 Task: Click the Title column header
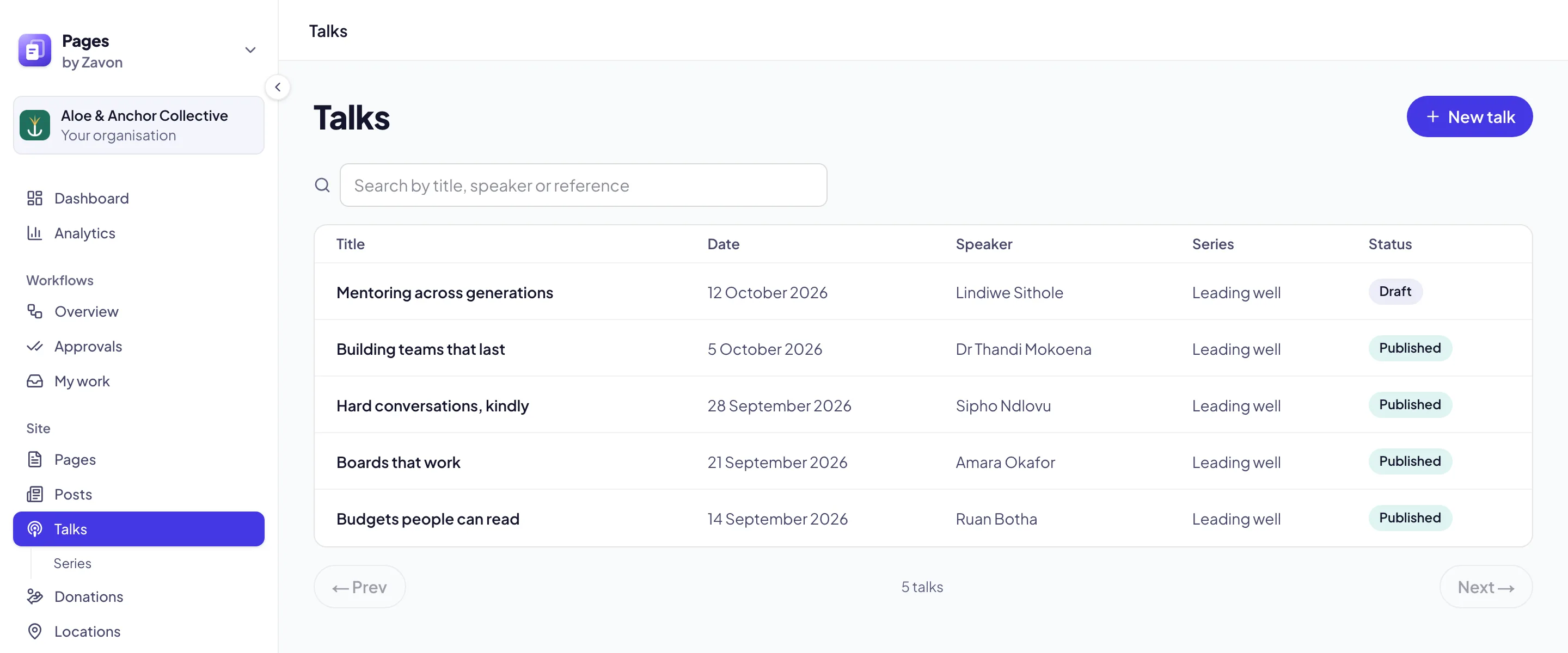pos(351,244)
